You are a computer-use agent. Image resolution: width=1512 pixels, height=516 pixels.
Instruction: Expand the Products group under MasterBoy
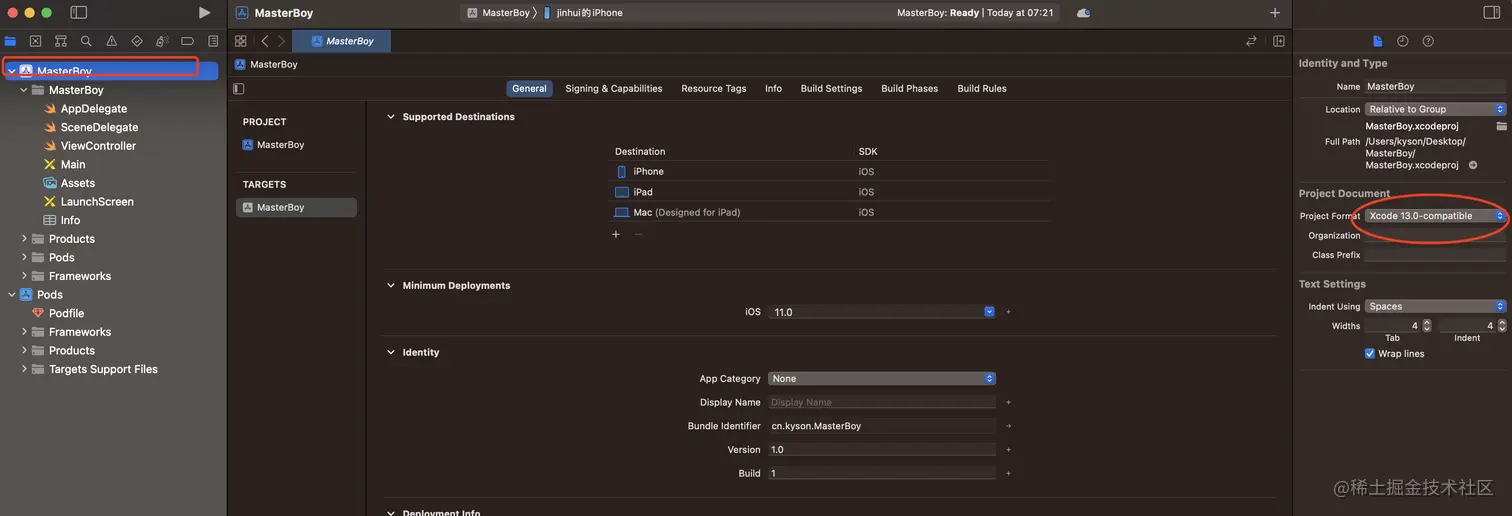(24, 239)
